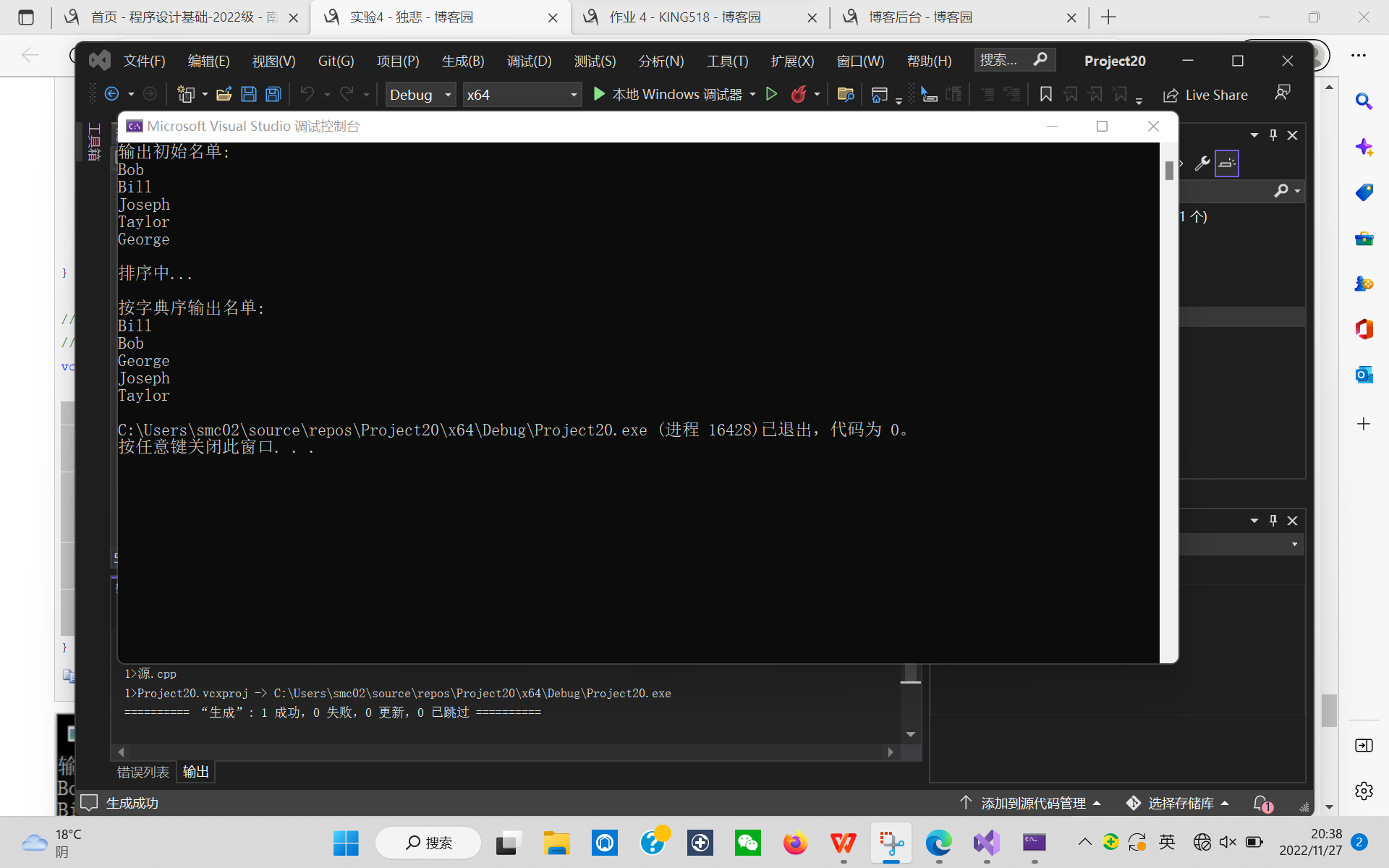
Task: Expand the local Windows debugger dropdown arrow
Action: click(x=753, y=95)
